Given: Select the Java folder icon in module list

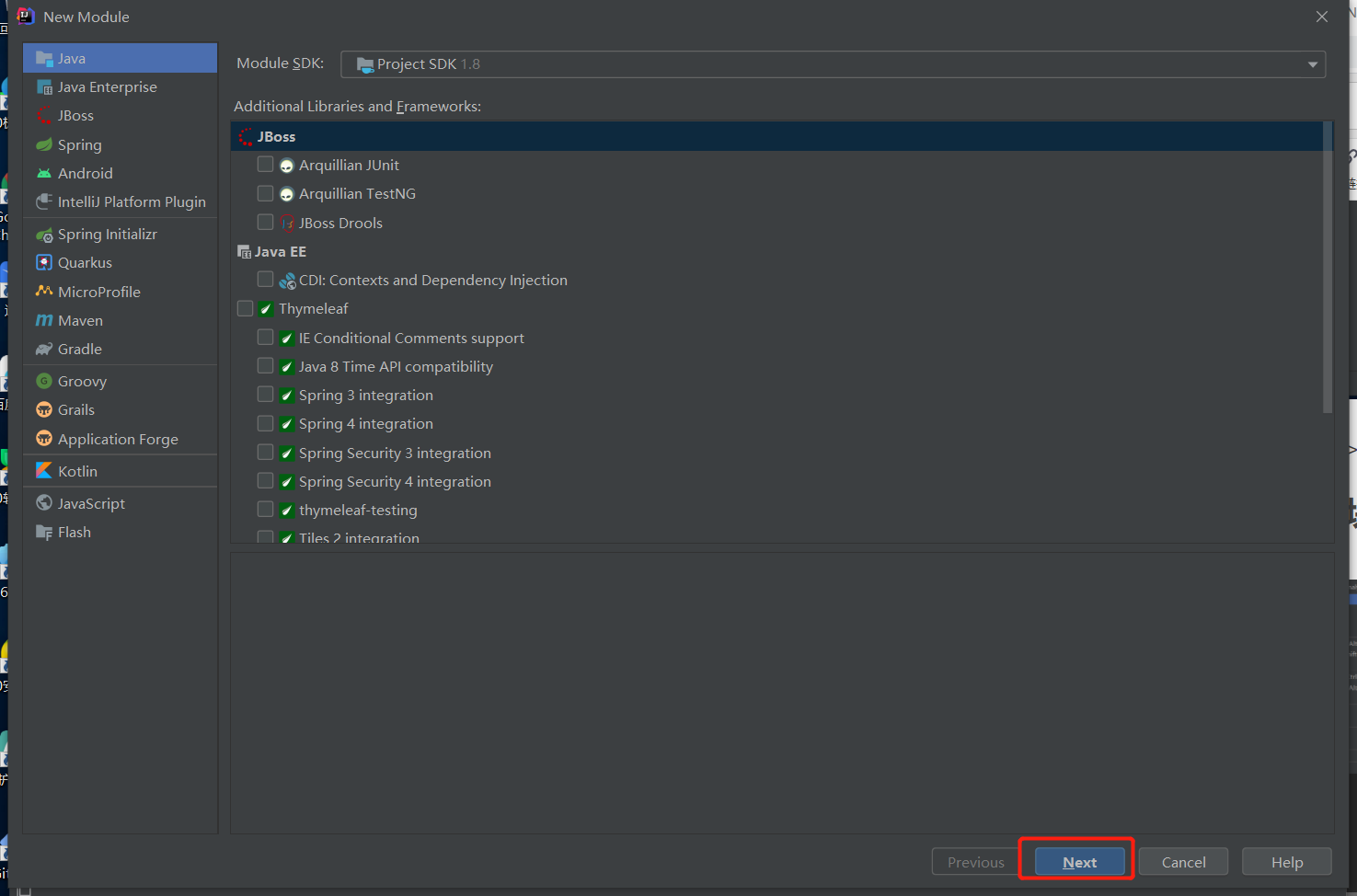Looking at the screenshot, I should [x=44, y=59].
